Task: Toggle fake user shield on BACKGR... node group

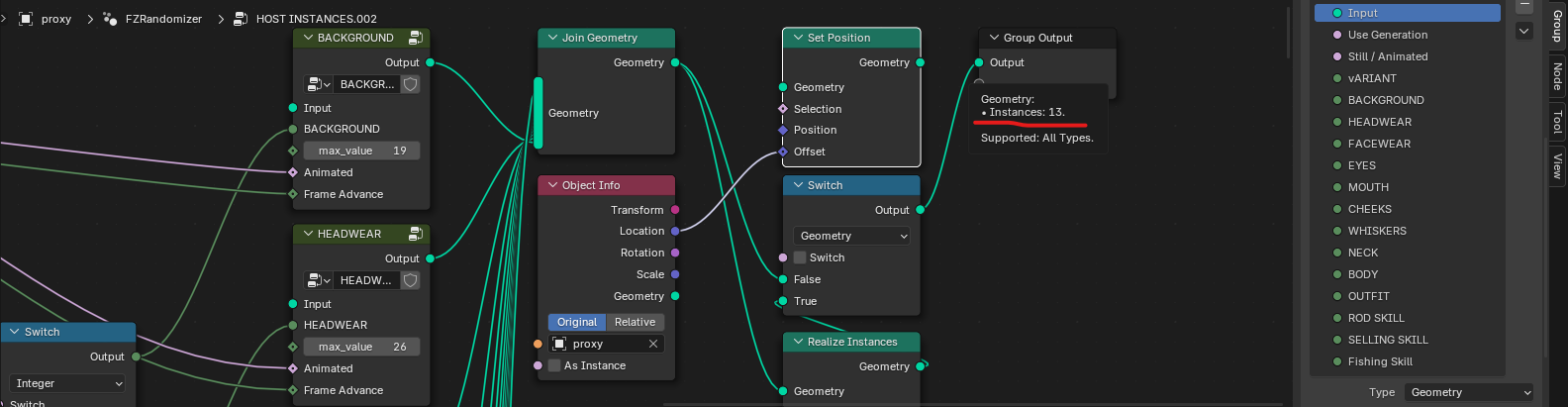Action: click(410, 84)
